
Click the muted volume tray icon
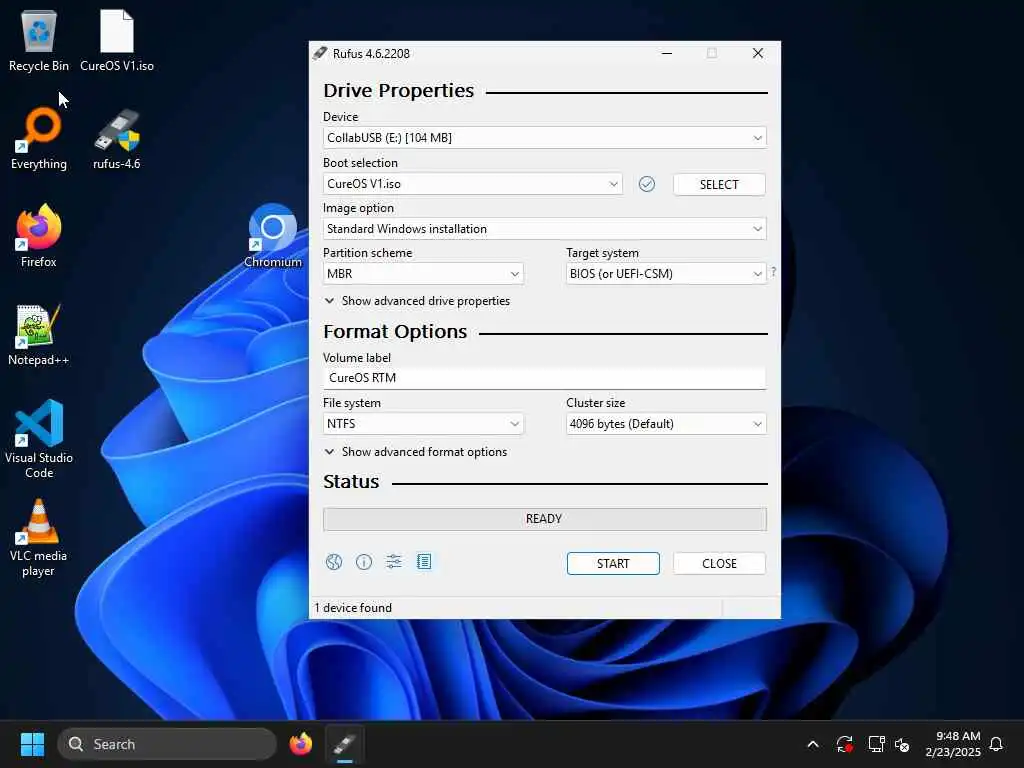click(x=902, y=744)
